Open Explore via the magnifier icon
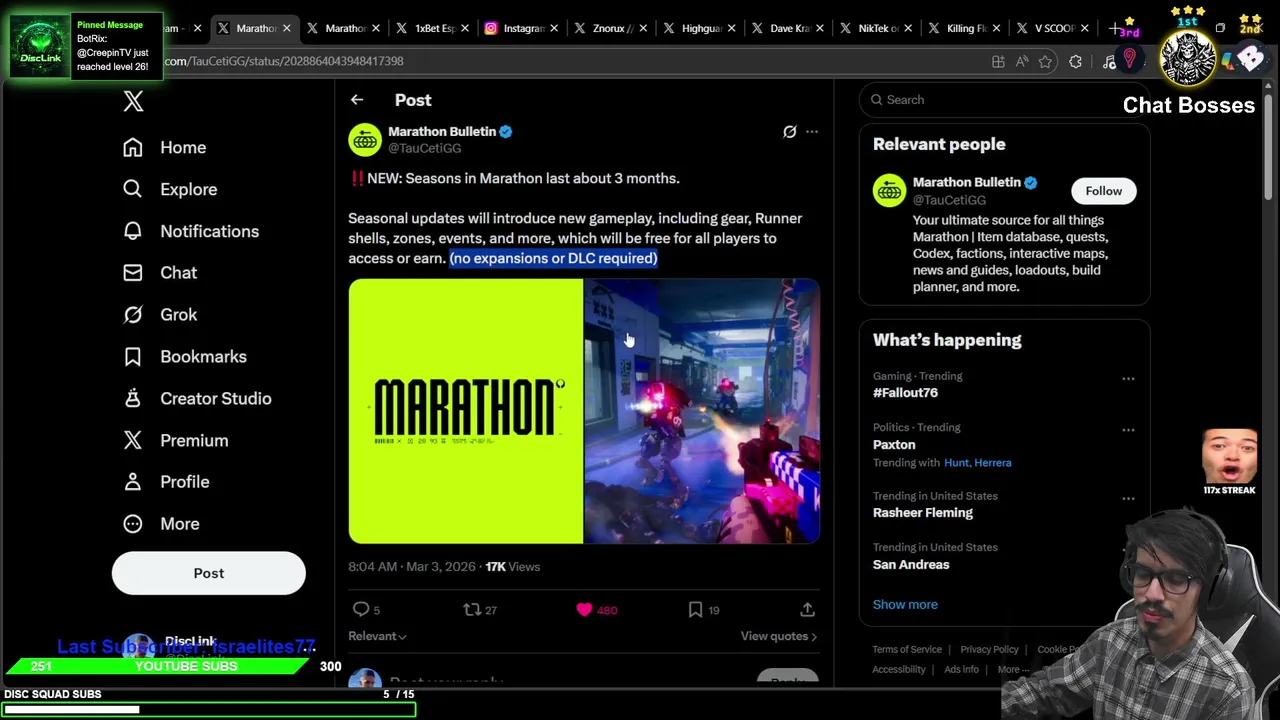Image resolution: width=1280 pixels, height=720 pixels. tap(132, 189)
